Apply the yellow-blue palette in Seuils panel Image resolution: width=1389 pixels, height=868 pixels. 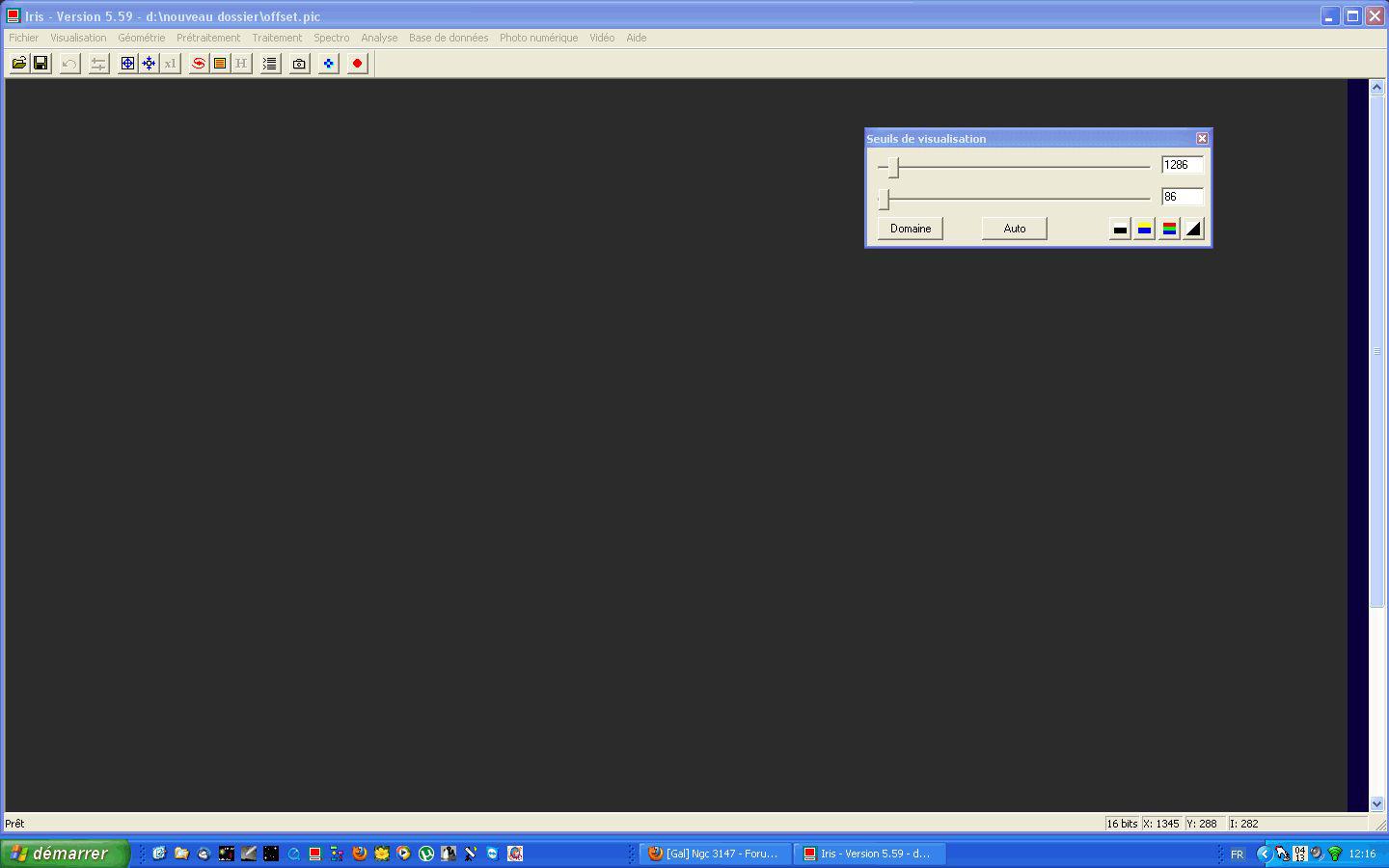tap(1144, 229)
